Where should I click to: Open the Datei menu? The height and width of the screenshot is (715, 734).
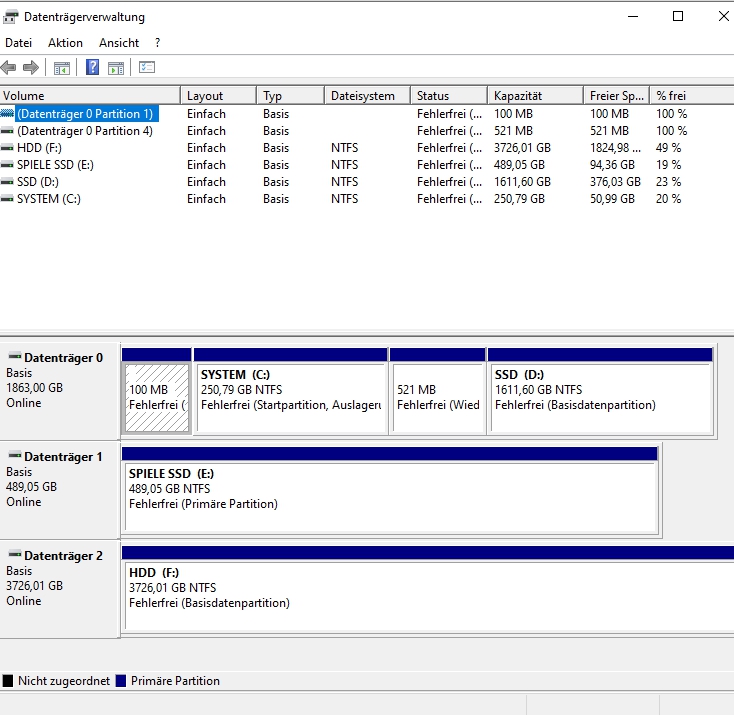coord(18,43)
